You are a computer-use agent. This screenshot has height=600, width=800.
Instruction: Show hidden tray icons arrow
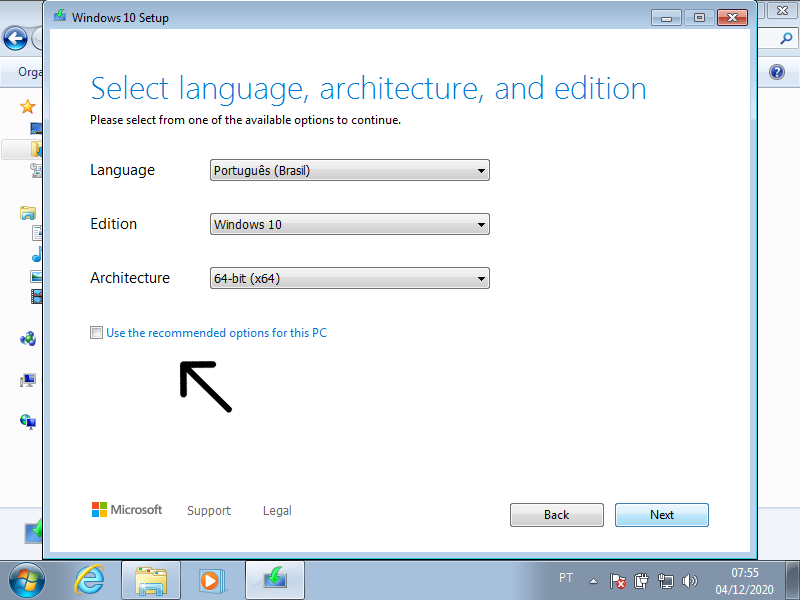593,581
